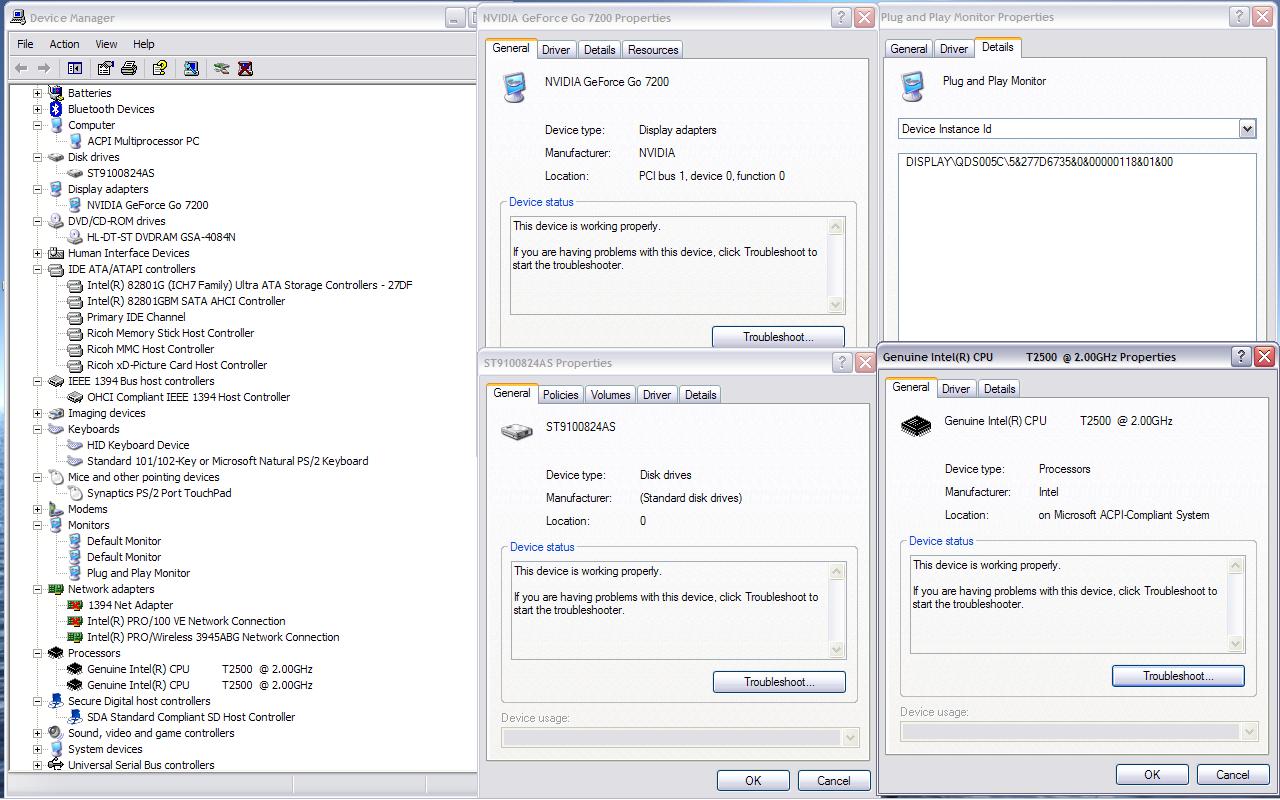Open the Help toolbar icon in Device Manager
The height and width of the screenshot is (800, 1280).
click(x=159, y=68)
